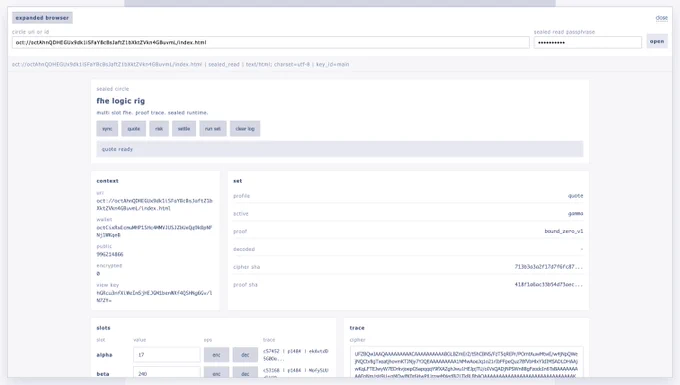Click the proof sha value 418f1a6ac...
The height and width of the screenshot is (385, 680).
click(x=549, y=284)
